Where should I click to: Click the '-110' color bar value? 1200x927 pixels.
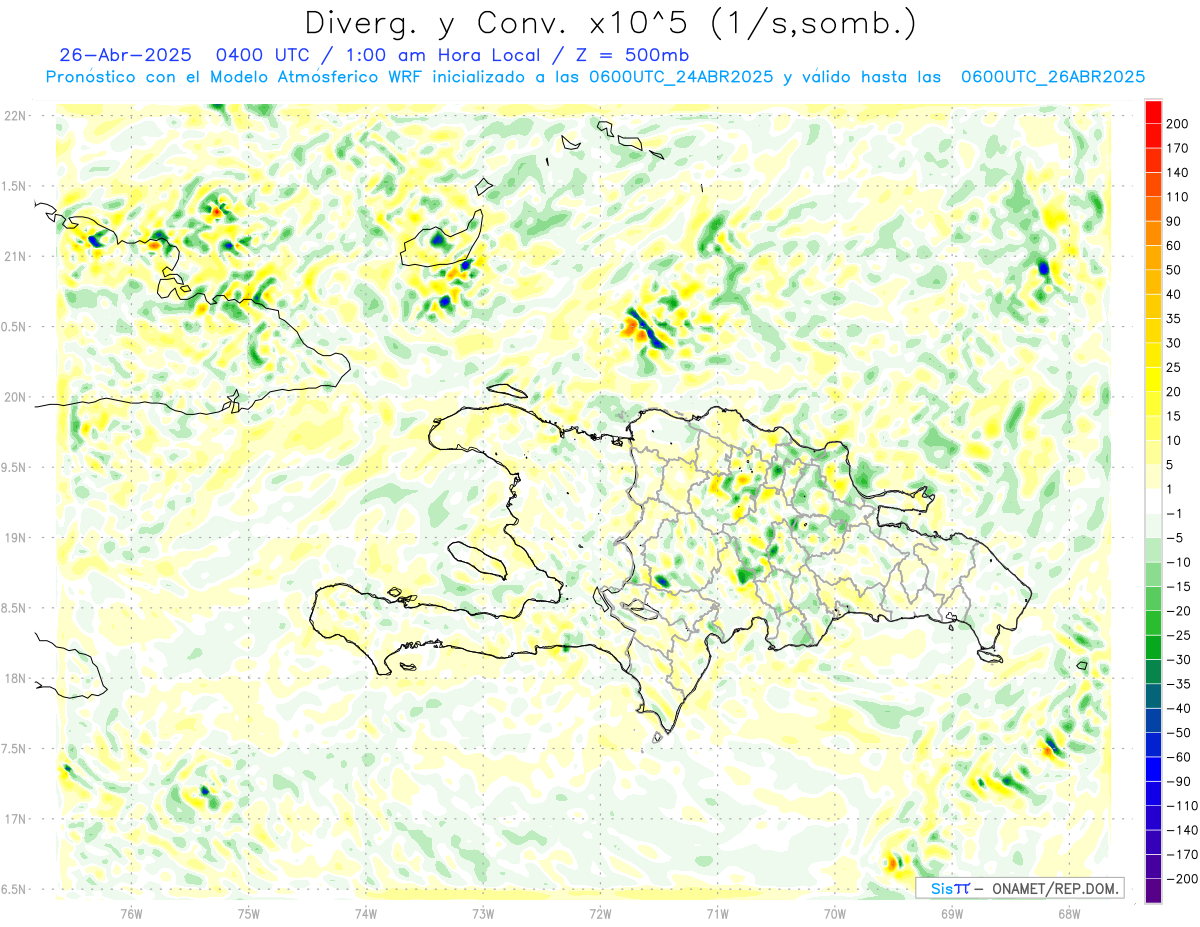click(x=1180, y=805)
